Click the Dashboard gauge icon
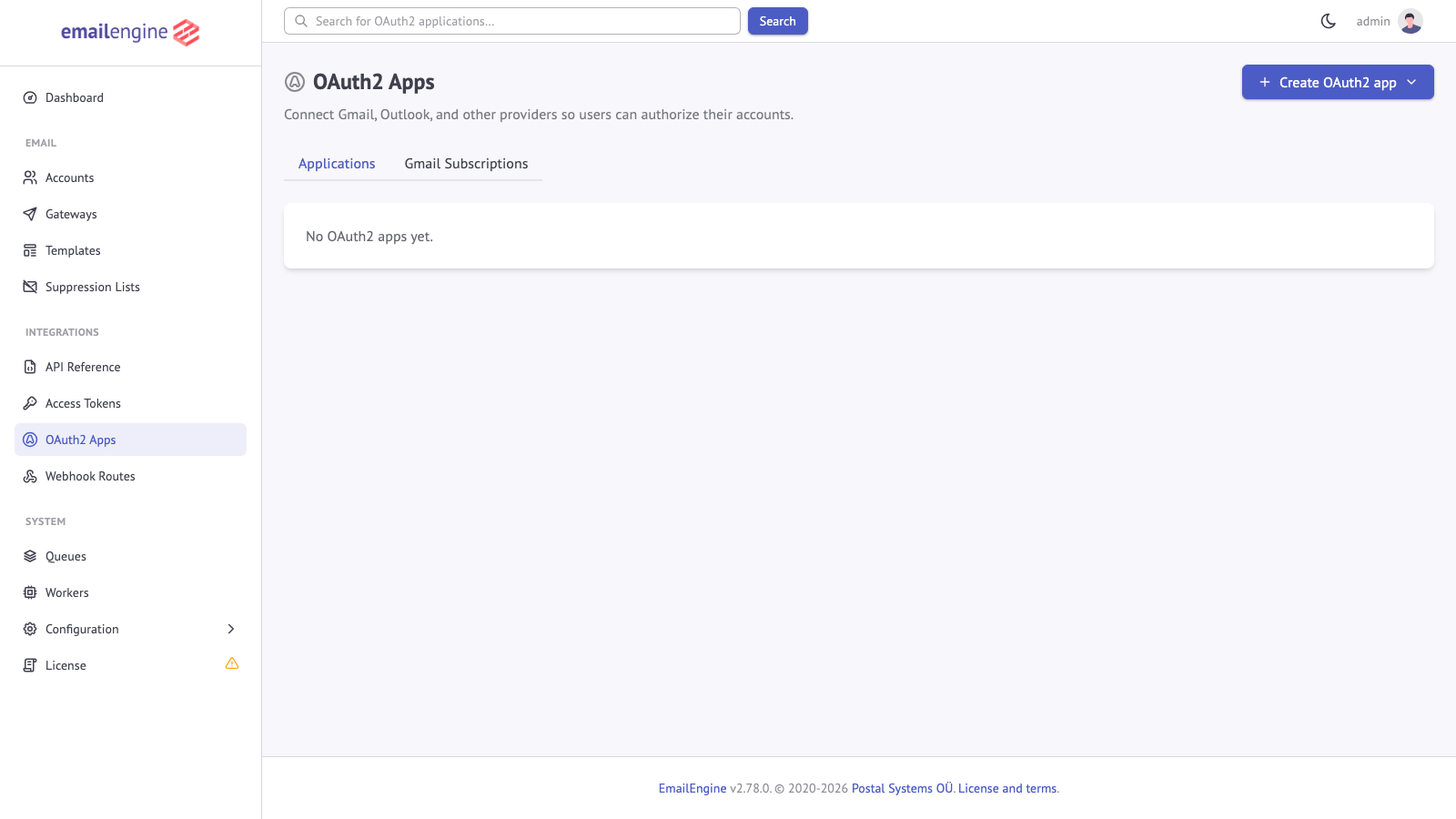Image resolution: width=1456 pixels, height=819 pixels. click(x=30, y=97)
